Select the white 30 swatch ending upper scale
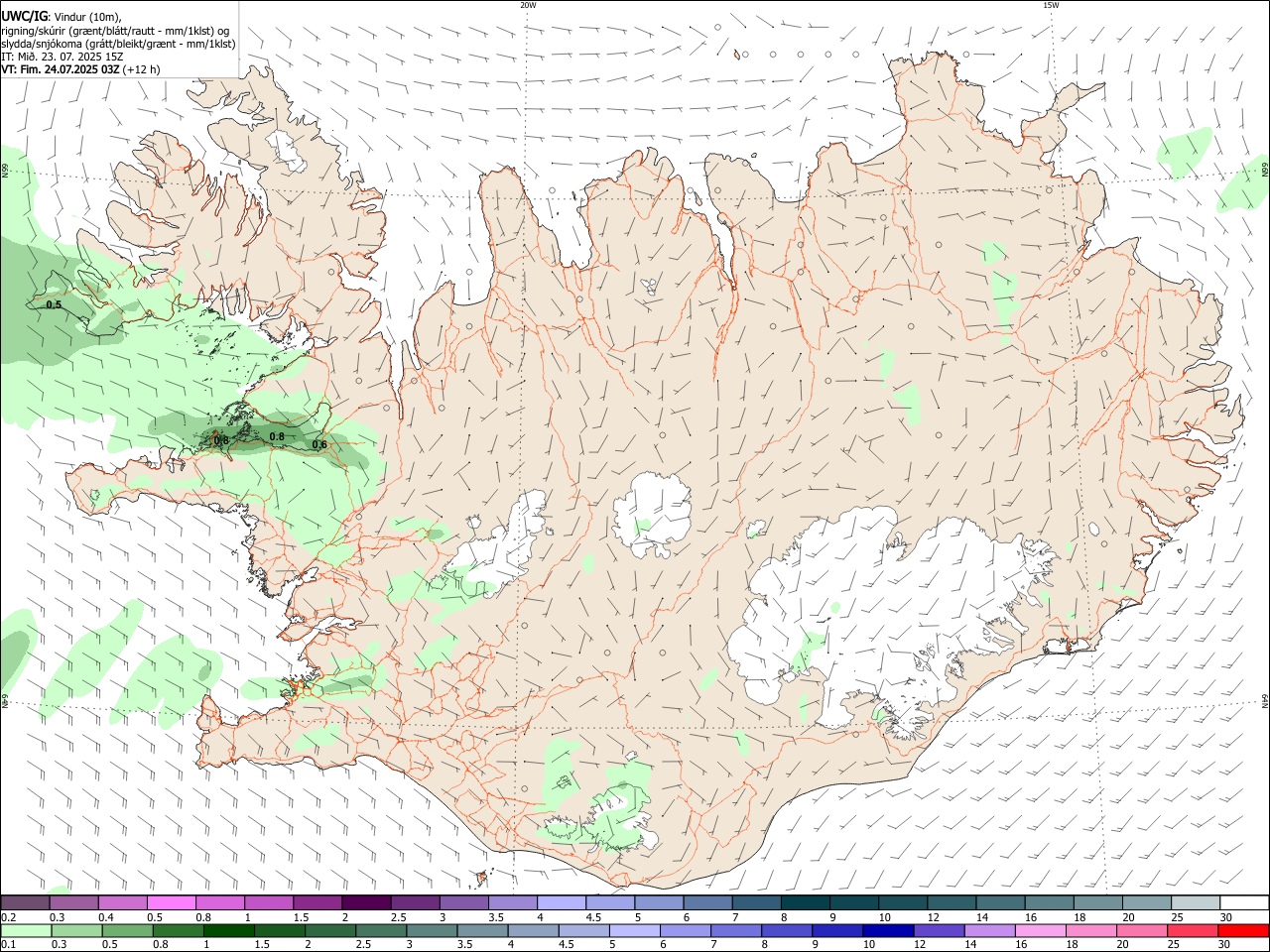This screenshot has width=1270, height=952. click(1243, 903)
